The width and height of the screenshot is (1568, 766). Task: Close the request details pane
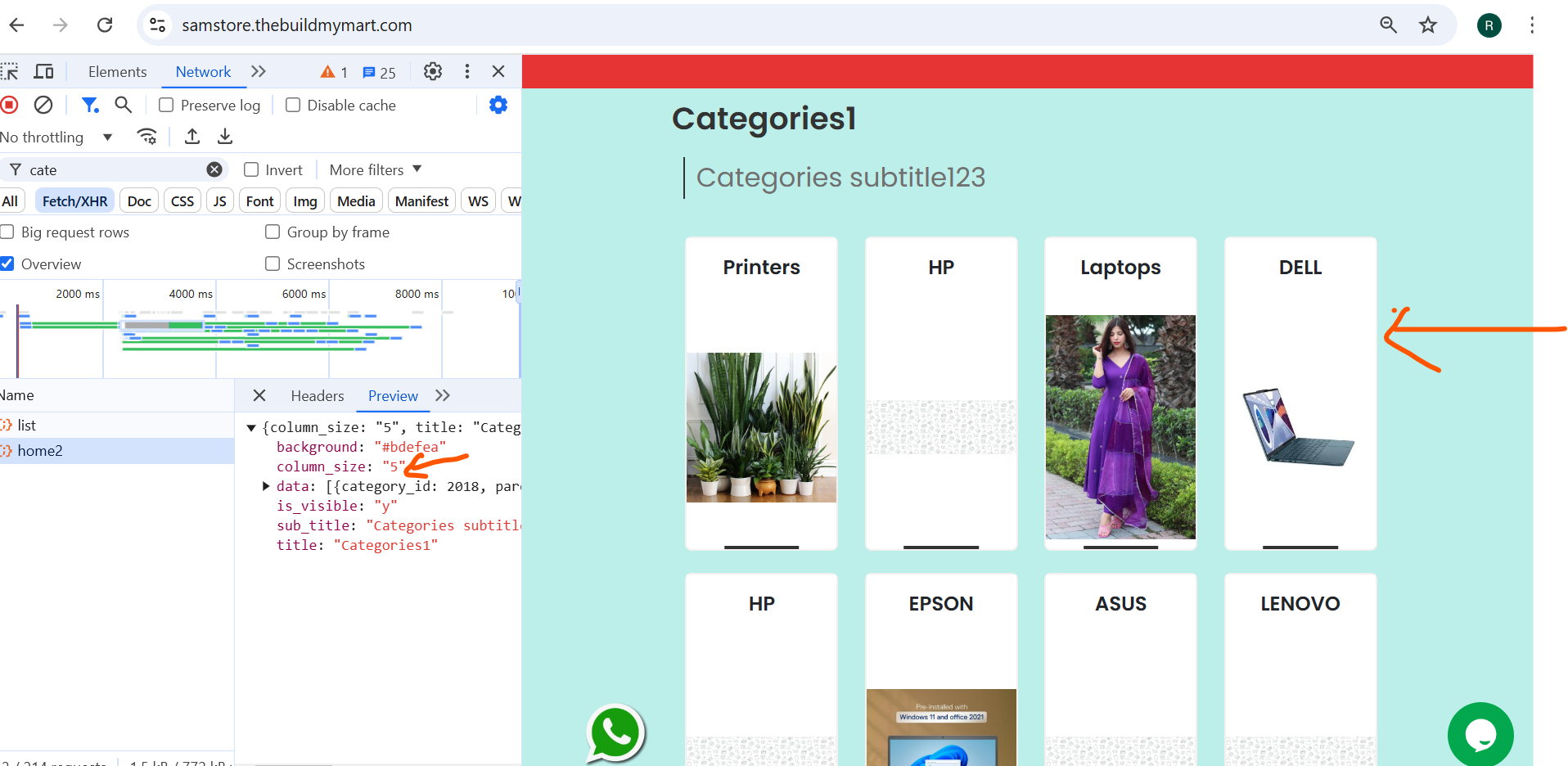tap(259, 395)
